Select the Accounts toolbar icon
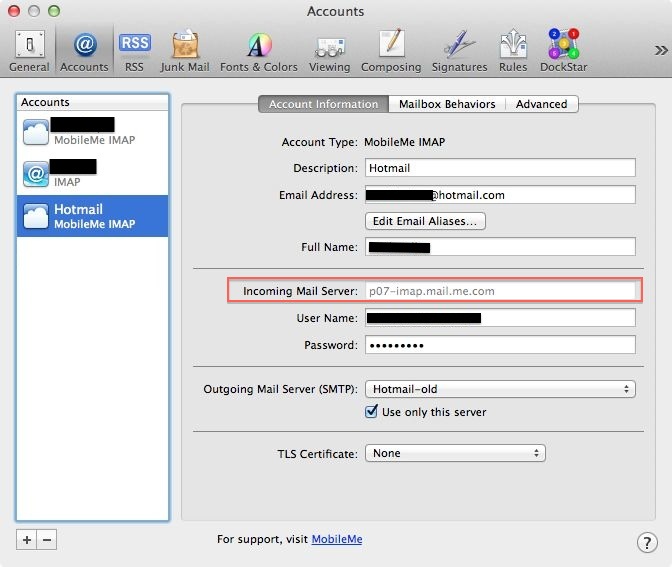The height and width of the screenshot is (567, 672). (x=84, y=51)
